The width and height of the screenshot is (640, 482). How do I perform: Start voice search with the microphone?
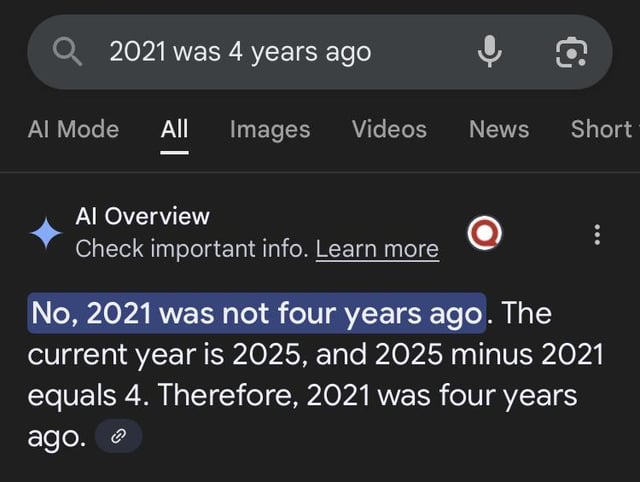click(x=489, y=51)
